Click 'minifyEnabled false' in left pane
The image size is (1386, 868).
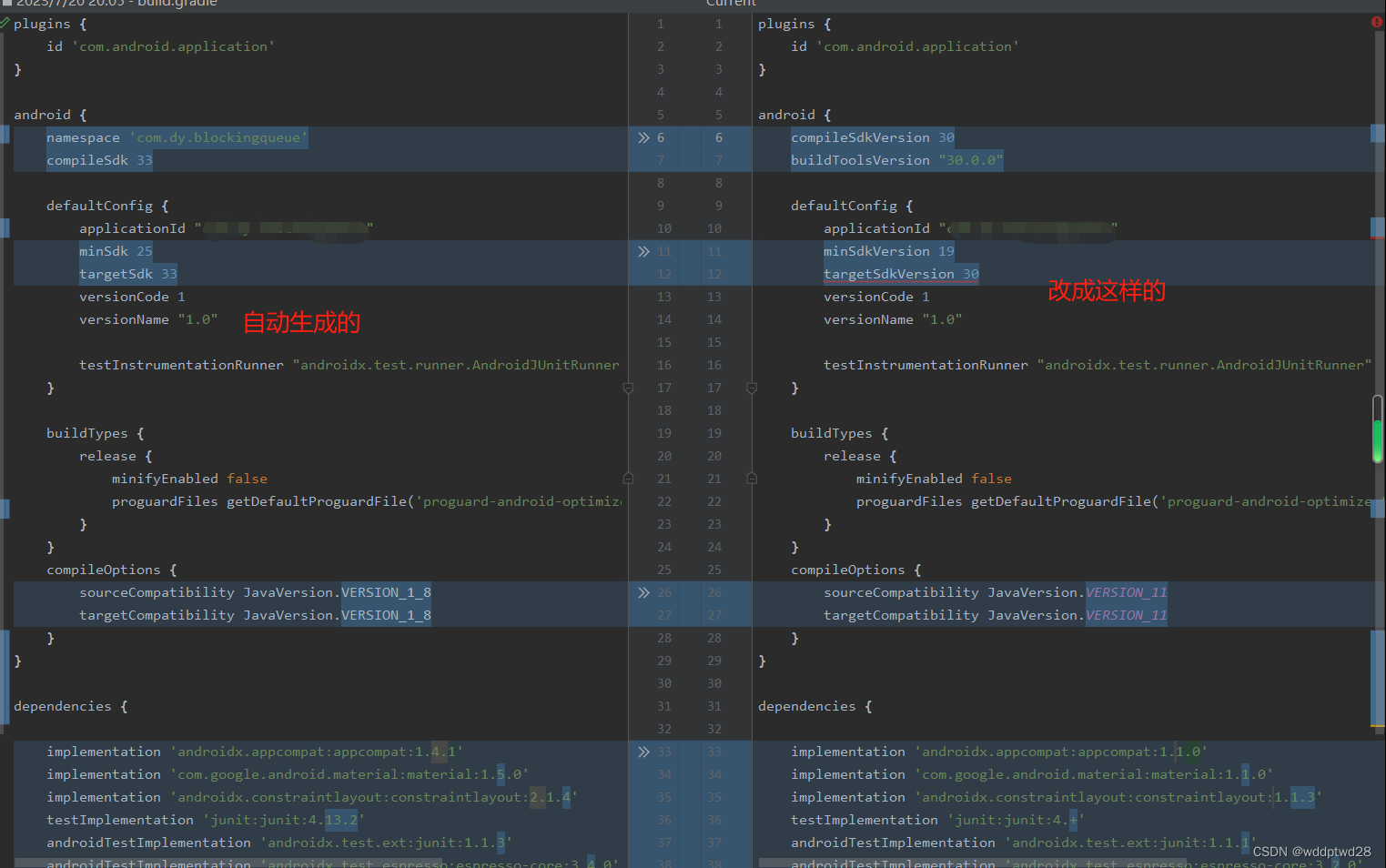tap(189, 479)
